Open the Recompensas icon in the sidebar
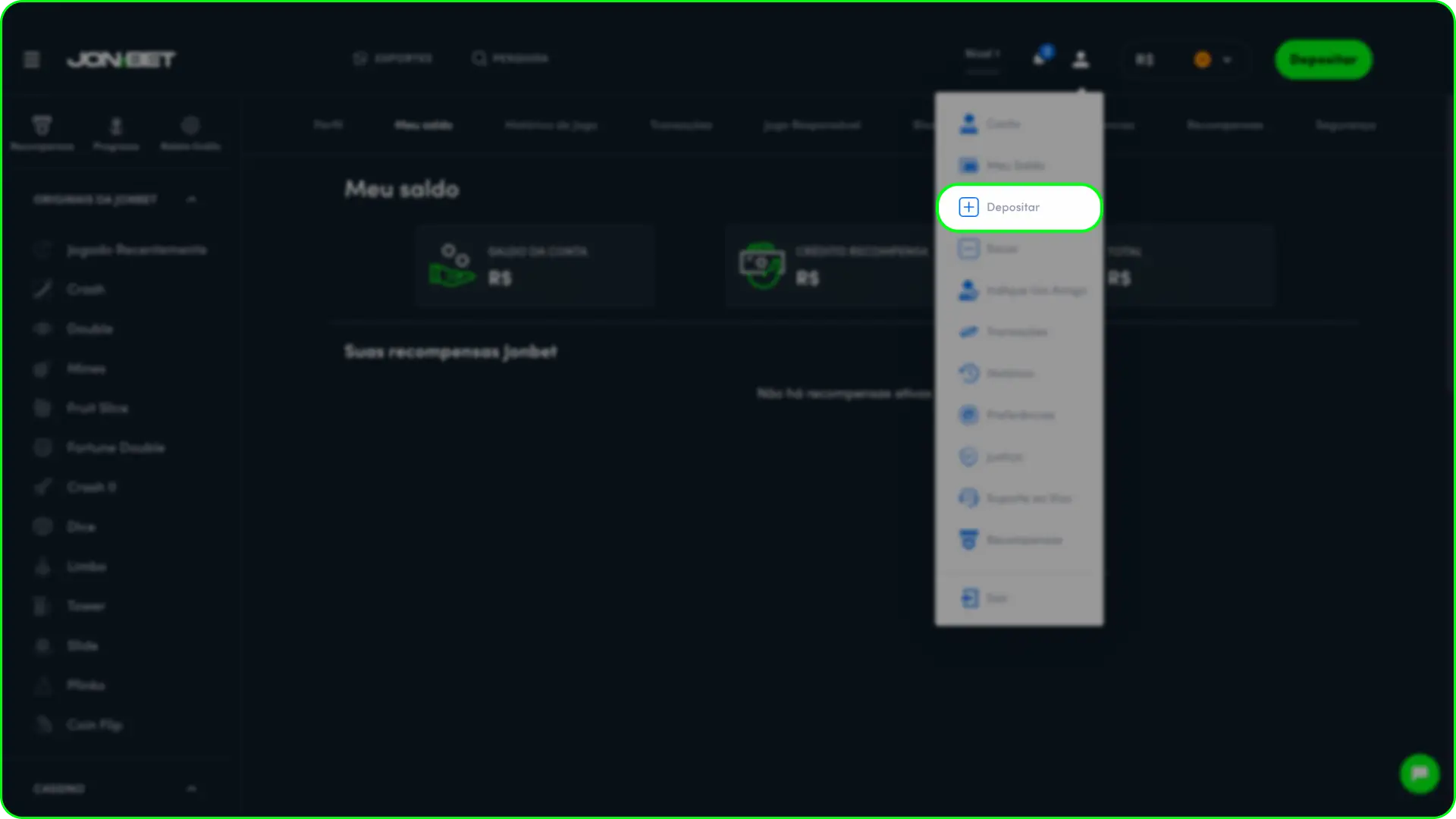 tap(42, 133)
